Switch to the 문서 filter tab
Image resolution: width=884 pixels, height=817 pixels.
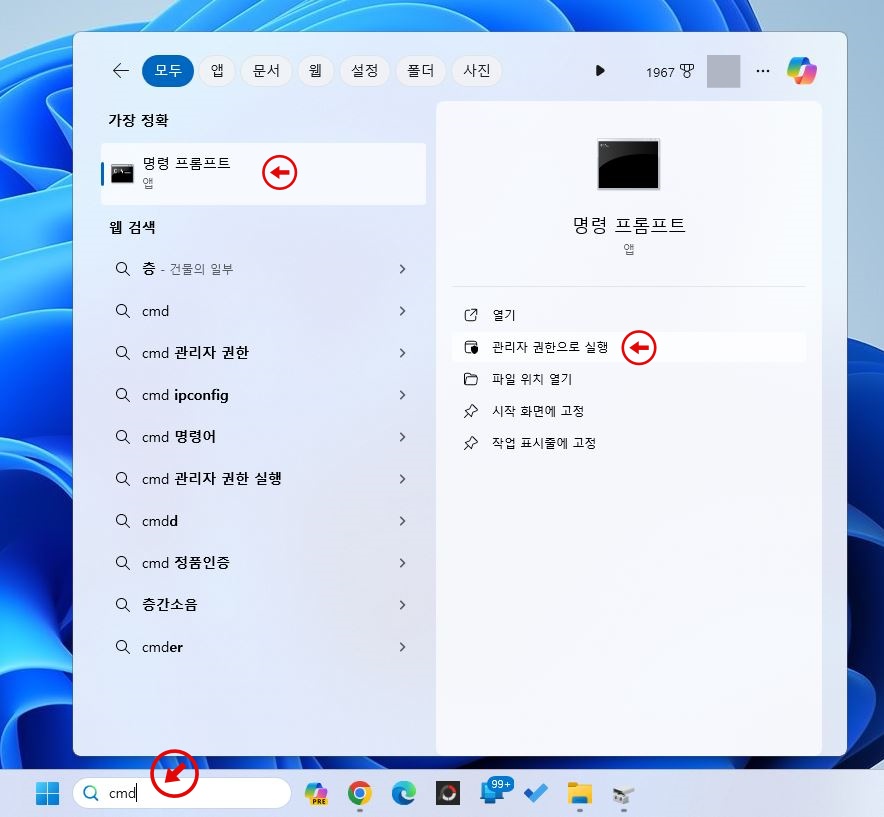pos(266,70)
